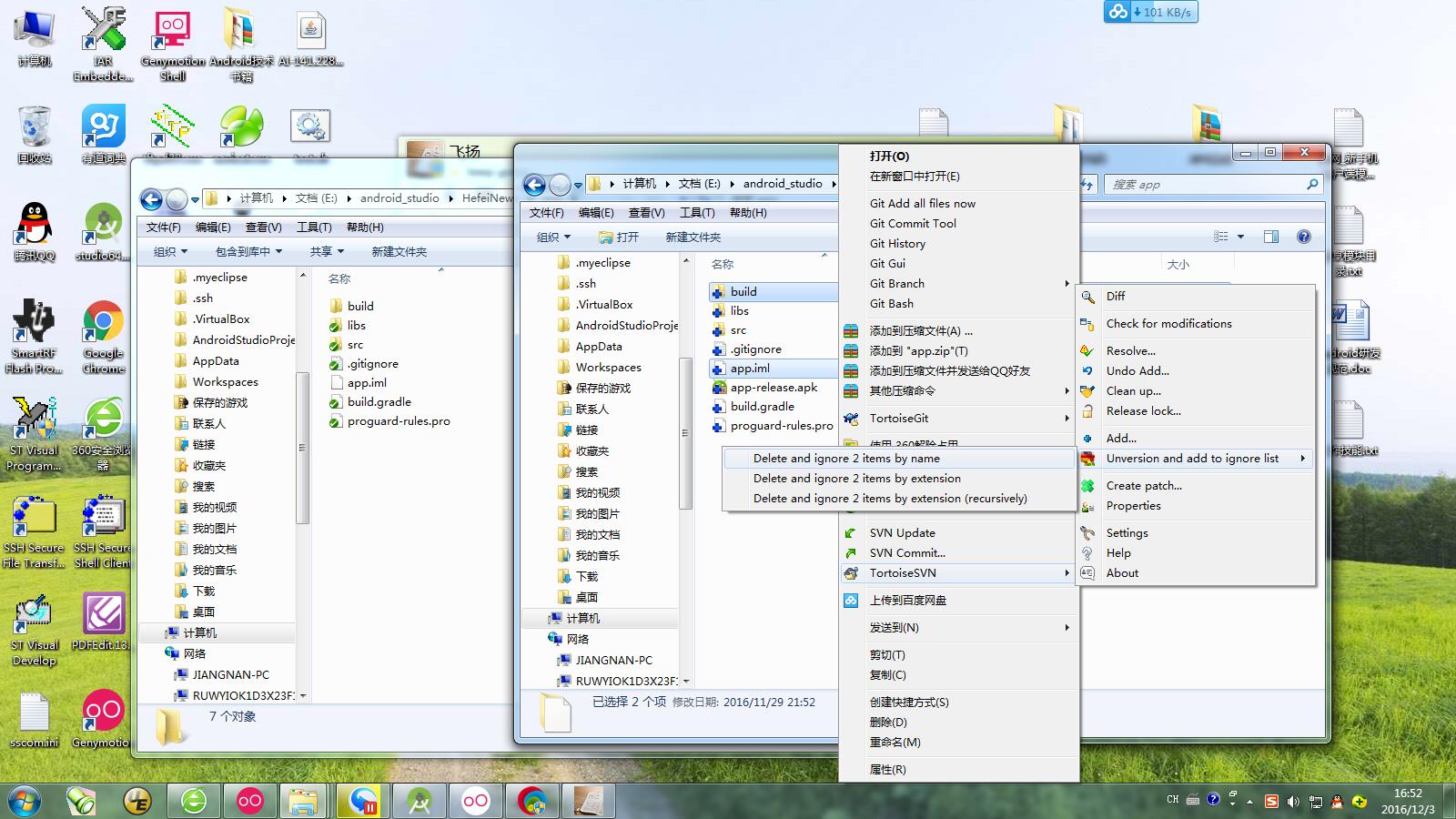Click 打开 button in app window toolbar
This screenshot has height=819, width=1456.
[619, 238]
